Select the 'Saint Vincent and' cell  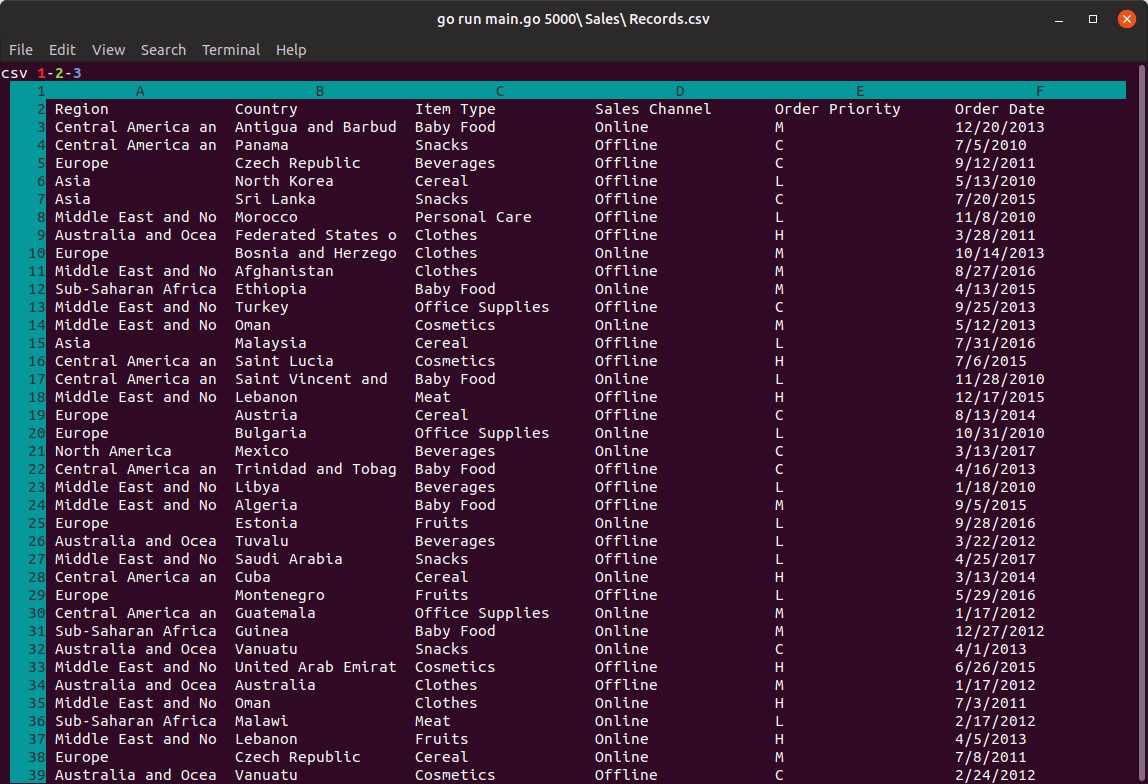311,379
